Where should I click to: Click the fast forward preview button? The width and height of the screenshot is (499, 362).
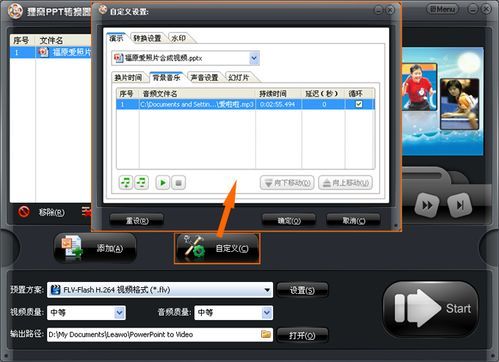427,205
